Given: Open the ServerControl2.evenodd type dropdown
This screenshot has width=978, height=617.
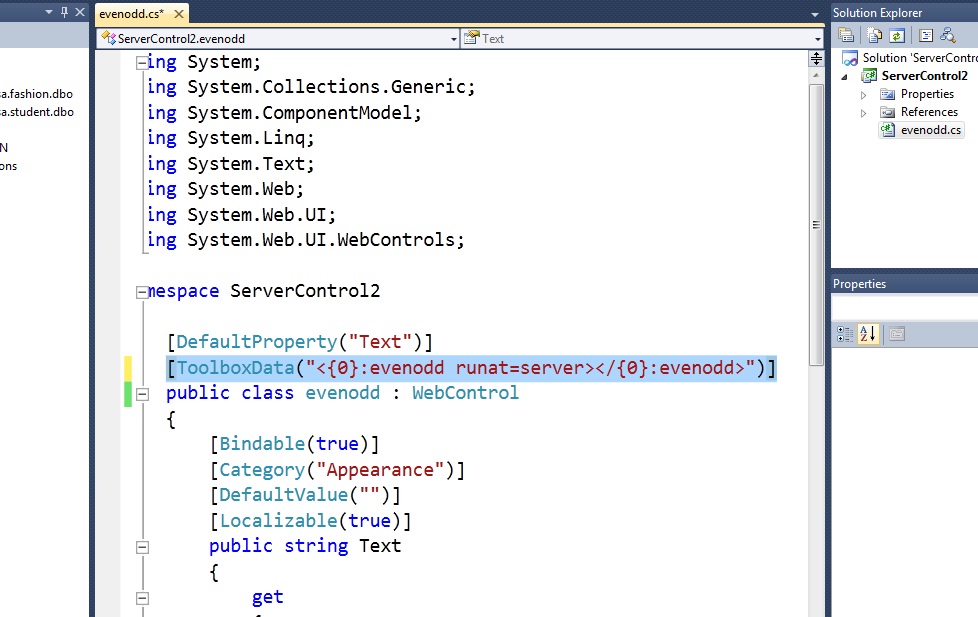Looking at the screenshot, I should 452,38.
